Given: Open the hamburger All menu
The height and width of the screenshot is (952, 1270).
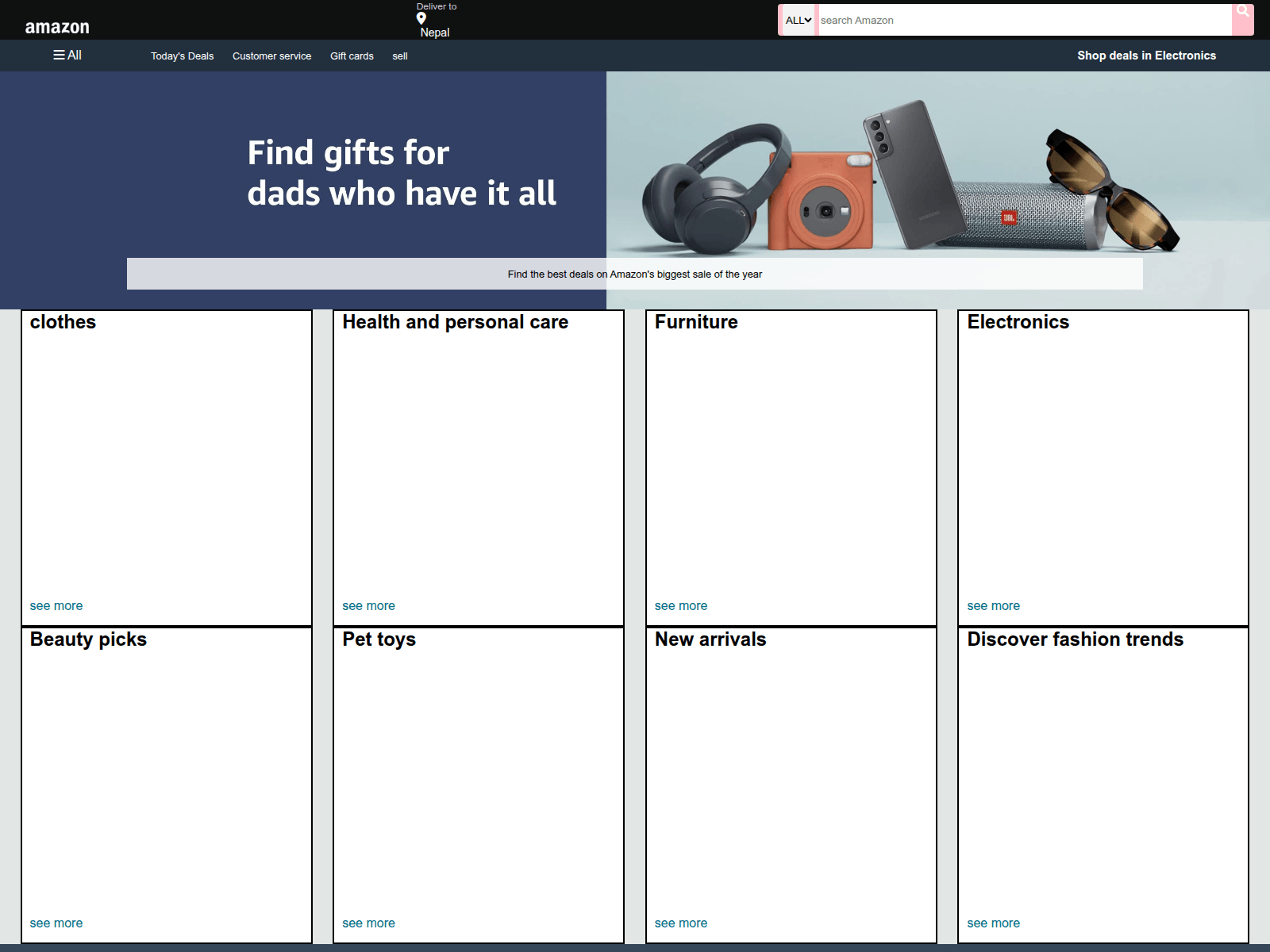Looking at the screenshot, I should coord(67,55).
